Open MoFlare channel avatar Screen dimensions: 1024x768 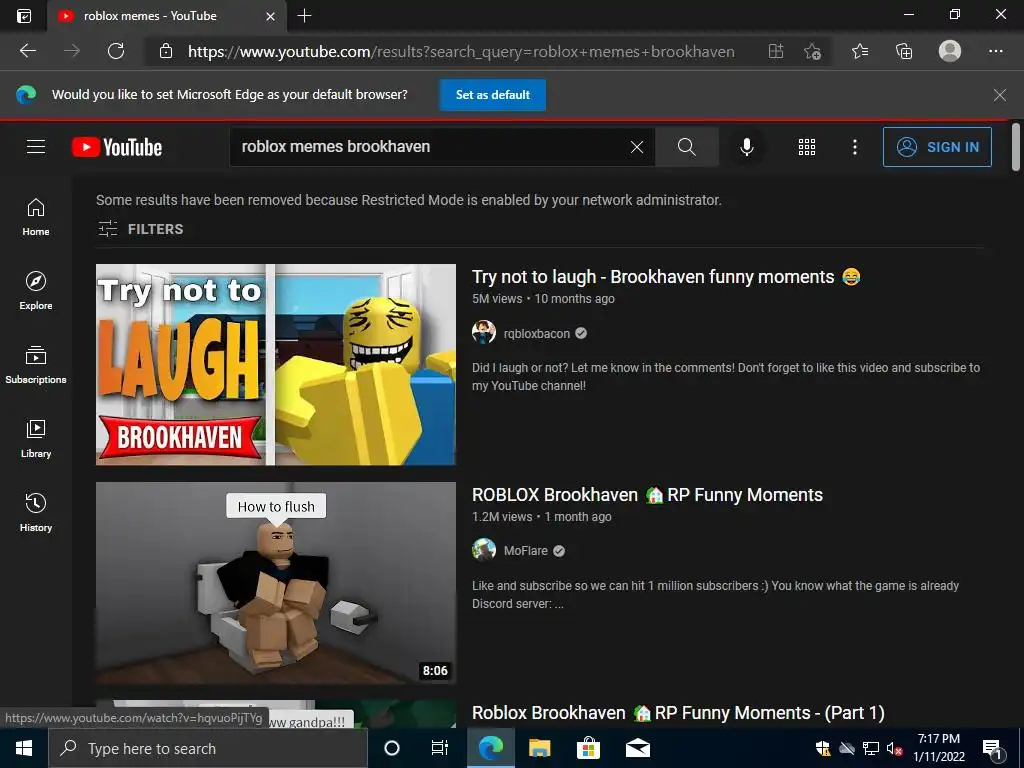pyautogui.click(x=484, y=550)
